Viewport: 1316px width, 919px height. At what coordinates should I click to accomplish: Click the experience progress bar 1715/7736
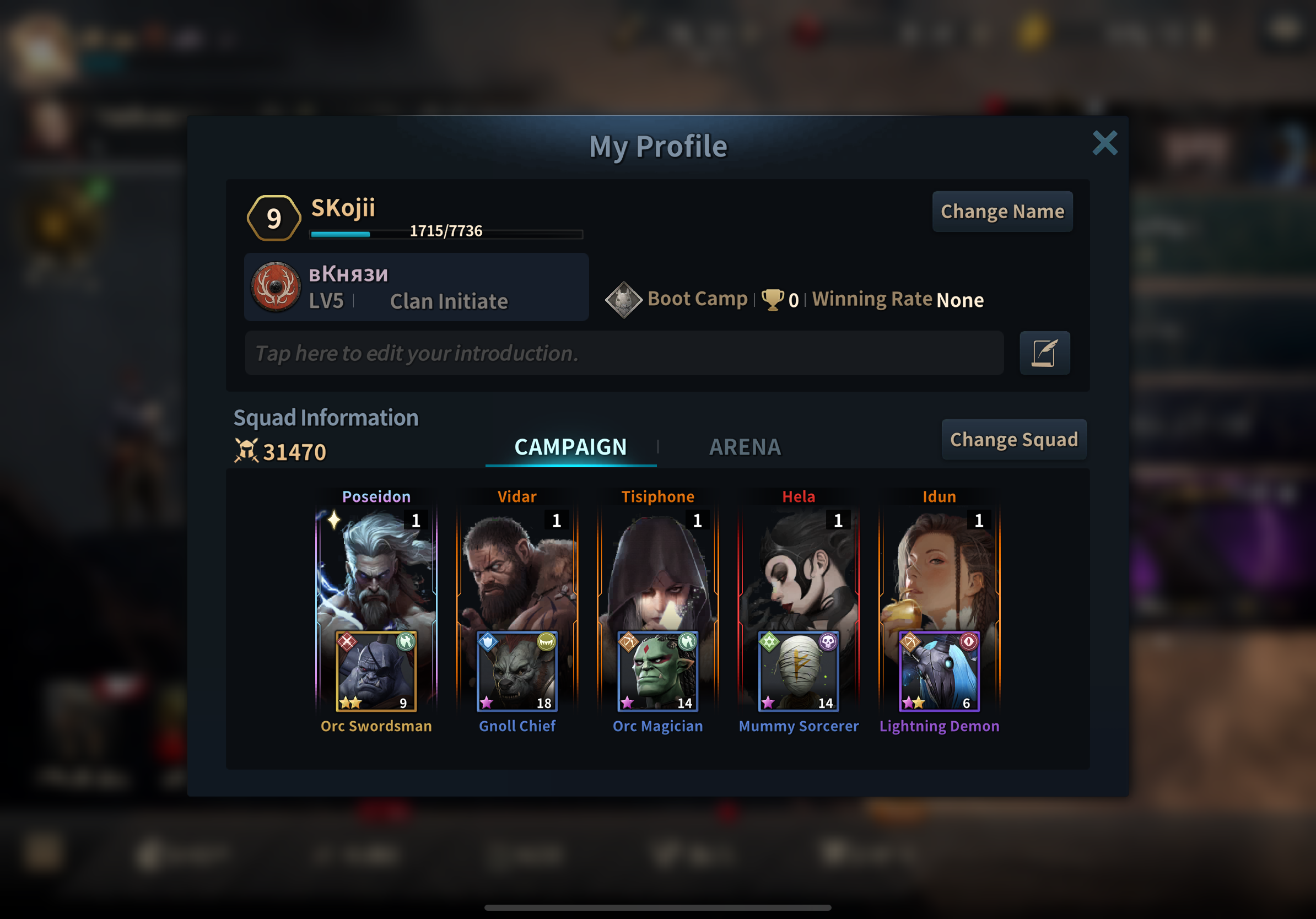click(x=446, y=233)
